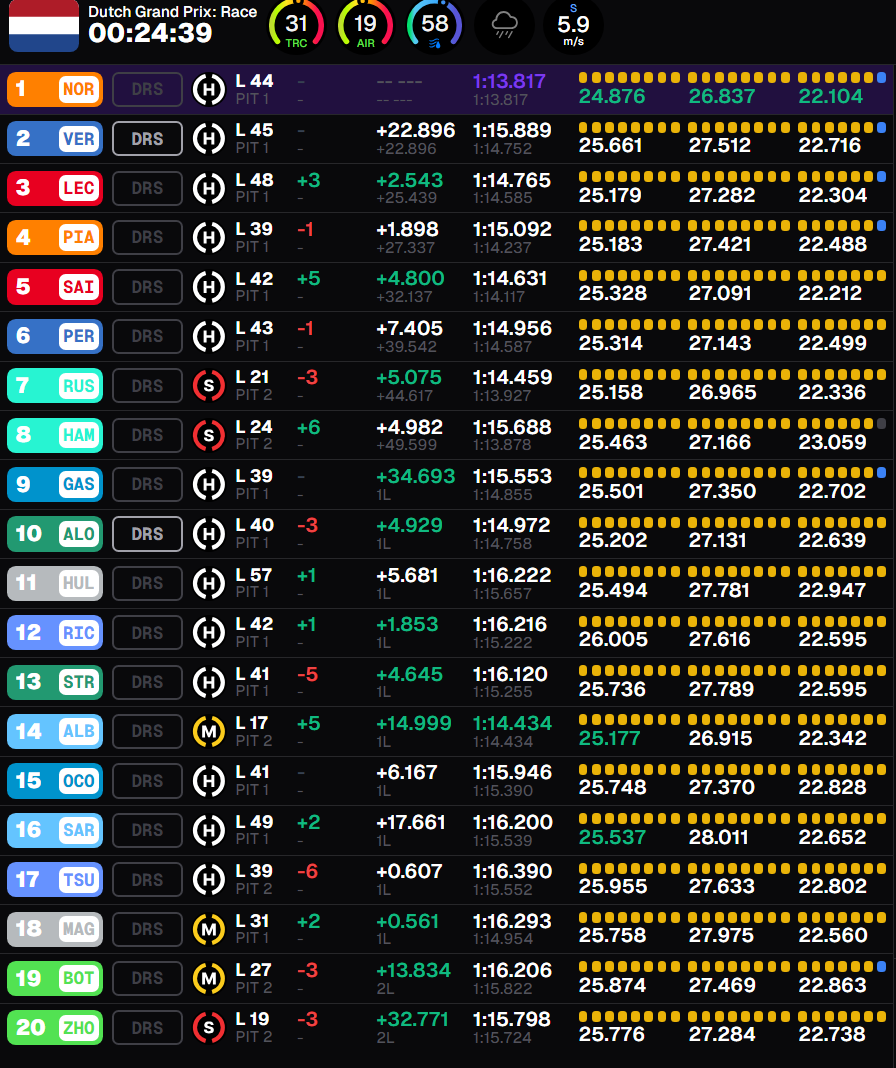Click ALO's sector 3 time 22.639
The image size is (896, 1068).
point(832,541)
